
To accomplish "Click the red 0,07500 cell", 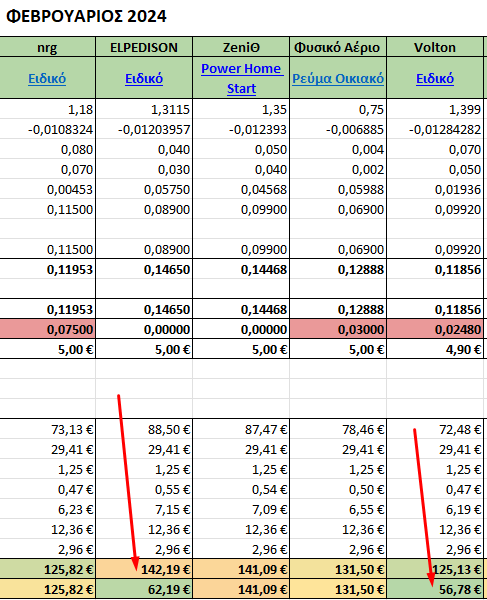I will click(47, 329).
